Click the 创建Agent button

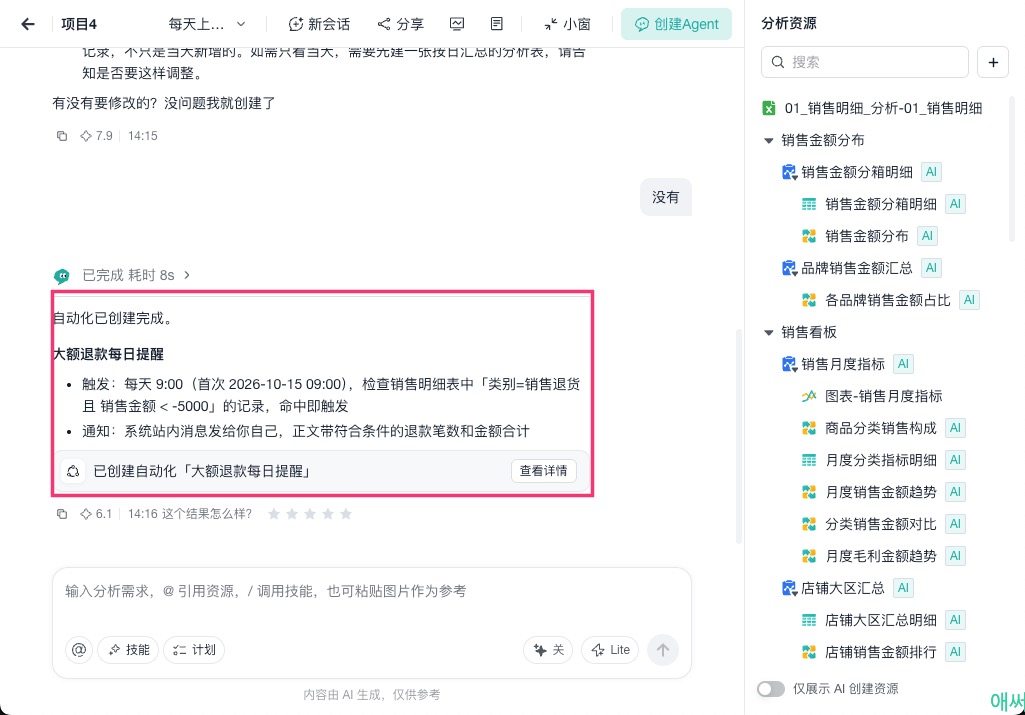click(x=677, y=24)
